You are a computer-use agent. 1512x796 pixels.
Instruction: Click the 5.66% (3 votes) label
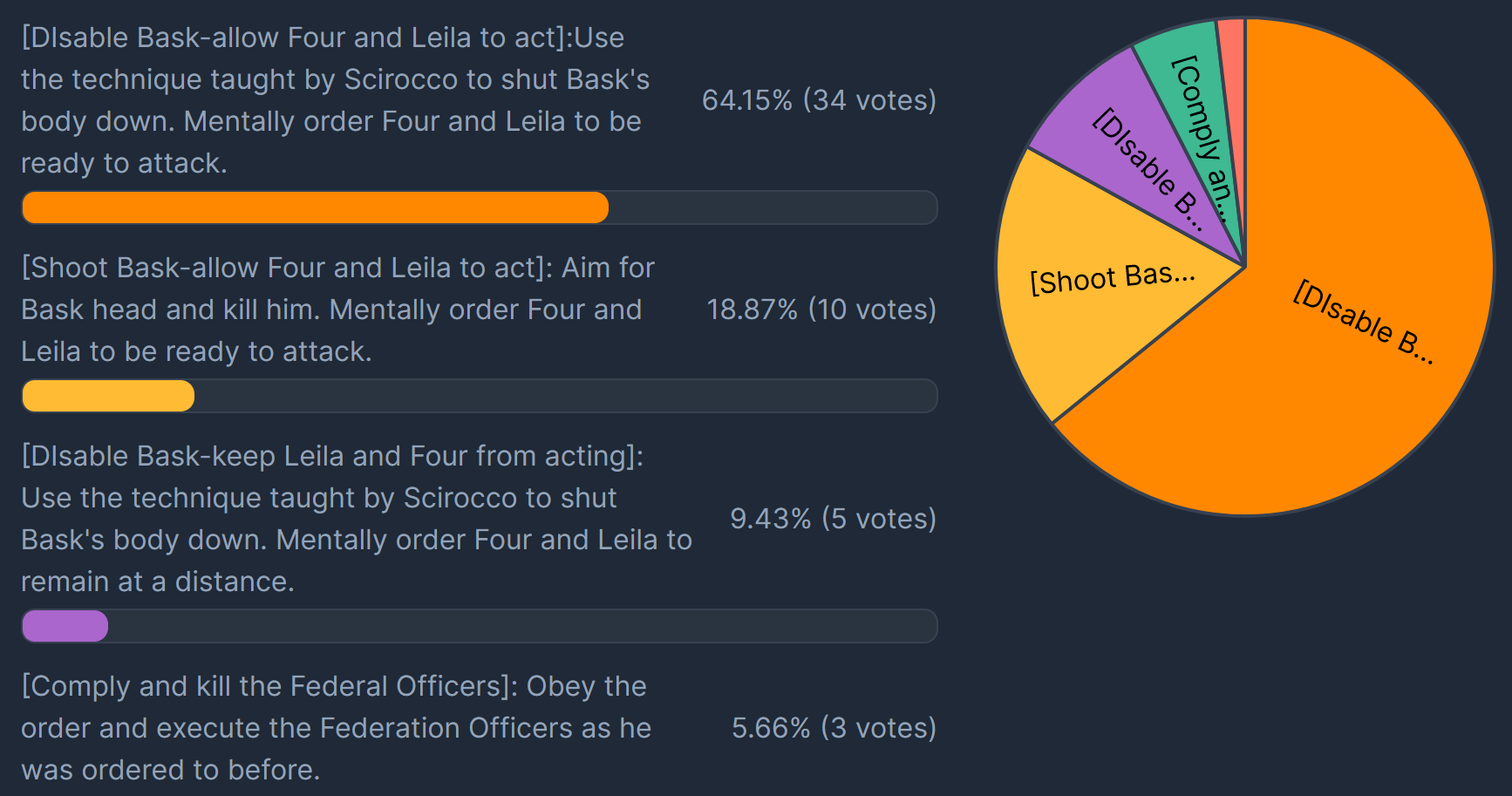tap(834, 728)
